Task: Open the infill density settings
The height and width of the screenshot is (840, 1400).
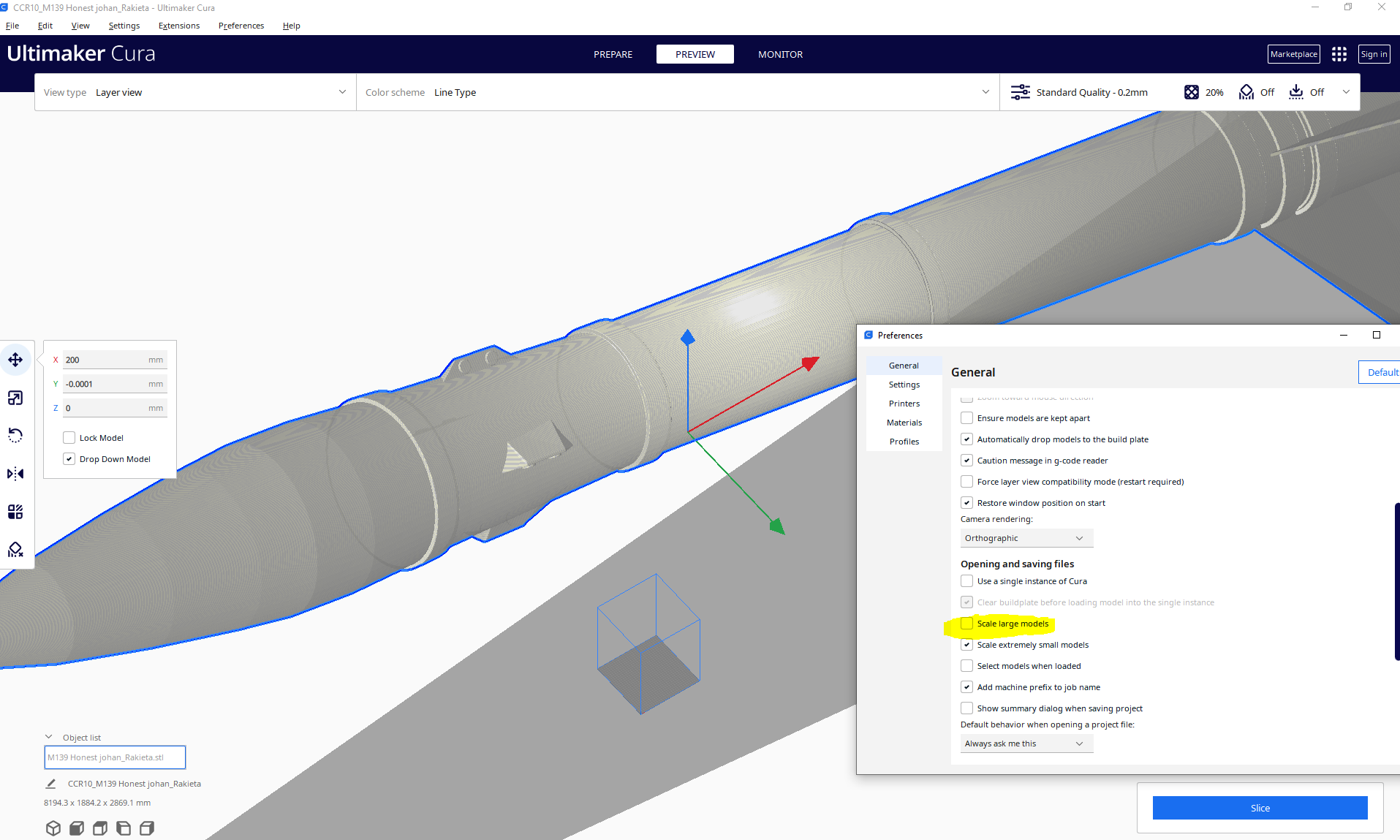Action: [x=1203, y=92]
